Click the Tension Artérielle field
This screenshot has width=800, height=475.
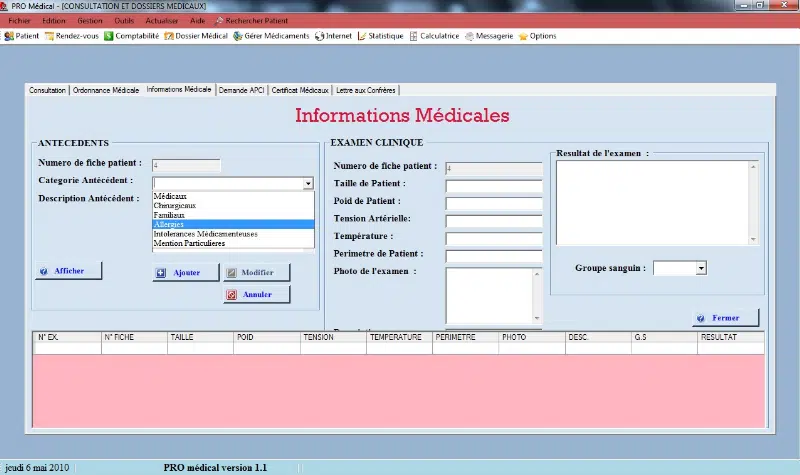click(494, 221)
